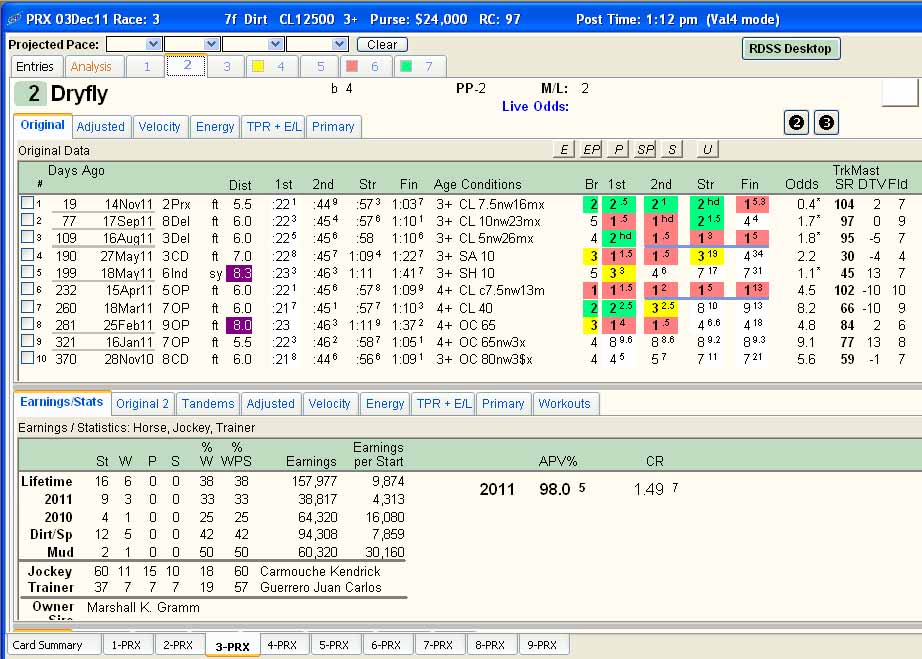Click the 14Nov11 race date cell
The width and height of the screenshot is (922, 659).
[129, 204]
